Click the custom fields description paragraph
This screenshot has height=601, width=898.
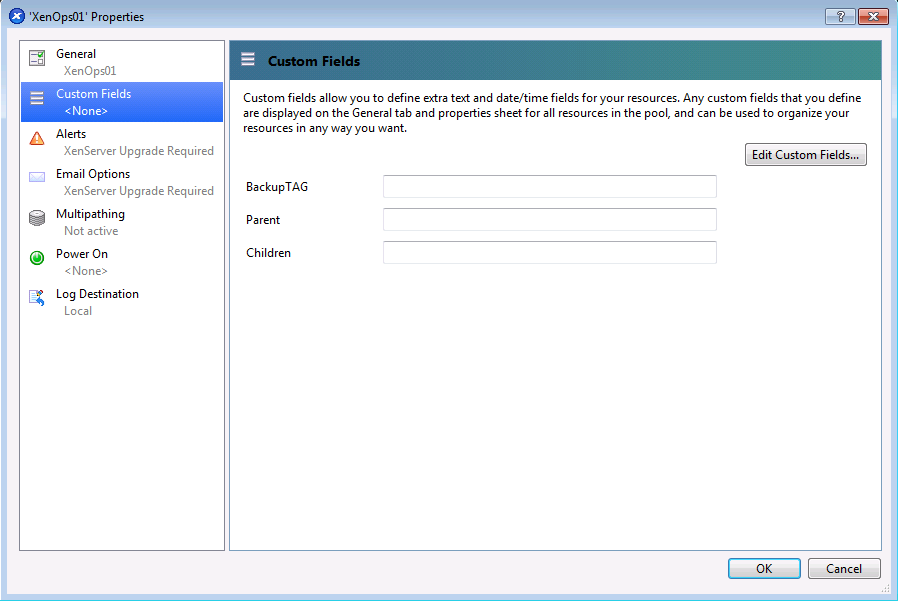point(552,113)
